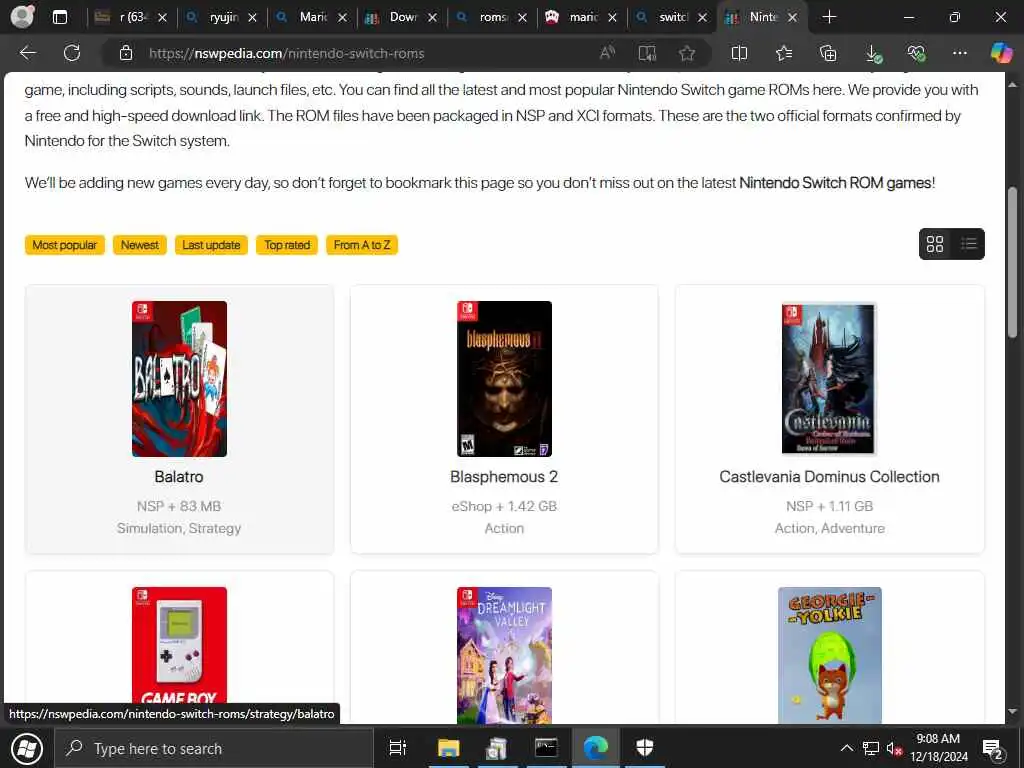Open the Favorites list

(x=784, y=54)
